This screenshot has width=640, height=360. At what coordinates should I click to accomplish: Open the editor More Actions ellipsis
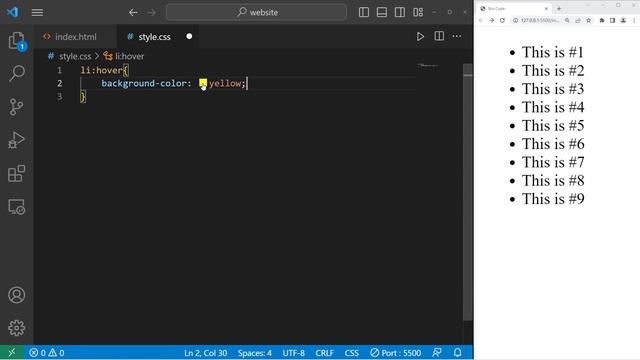(x=457, y=36)
